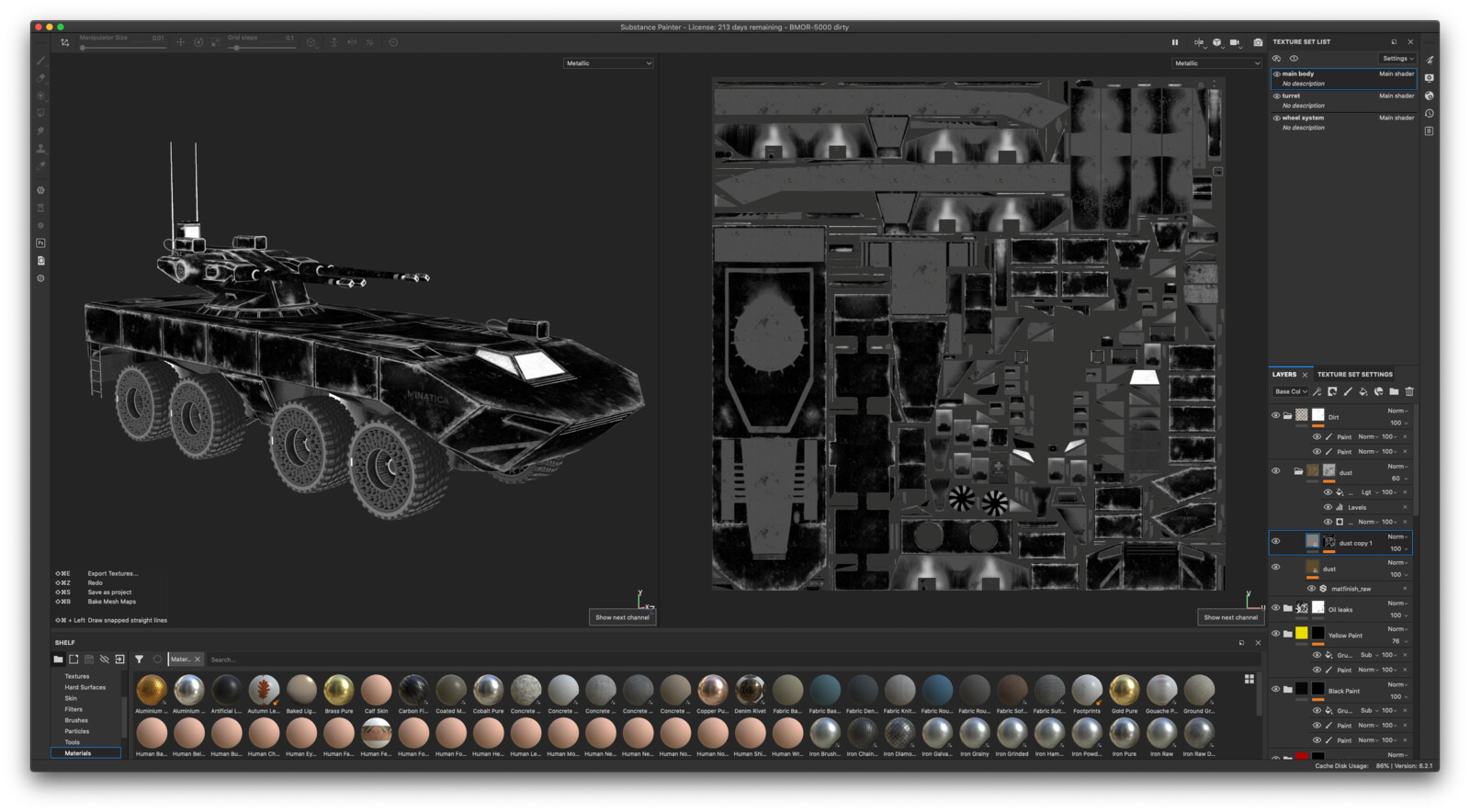The image size is (1470, 812).
Task: Toggle visibility of turret texture set
Action: click(x=1277, y=96)
